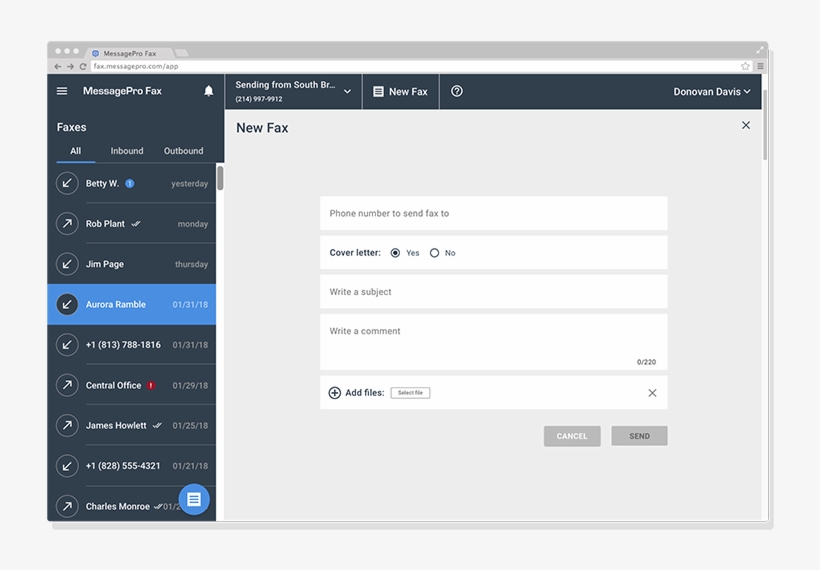
Task: Switch to the Inbound faxes tab
Action: [x=127, y=151]
